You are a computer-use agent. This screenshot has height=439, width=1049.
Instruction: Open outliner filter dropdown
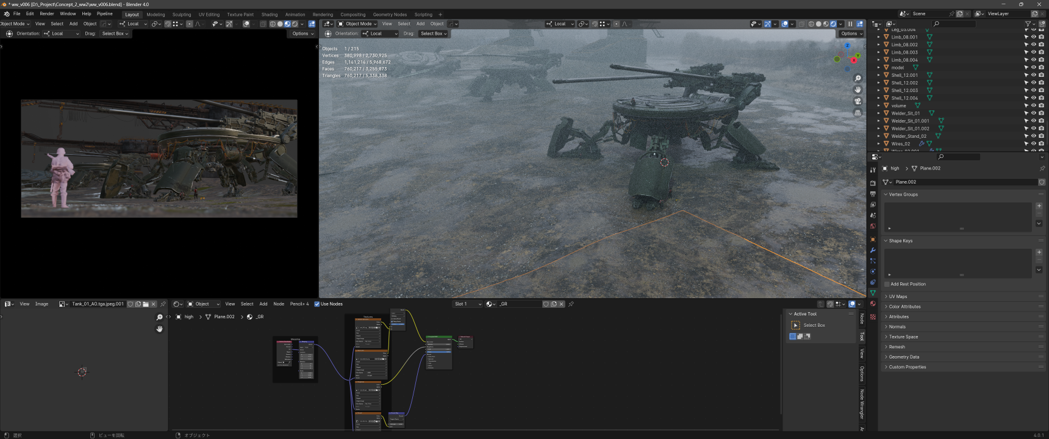(1030, 23)
